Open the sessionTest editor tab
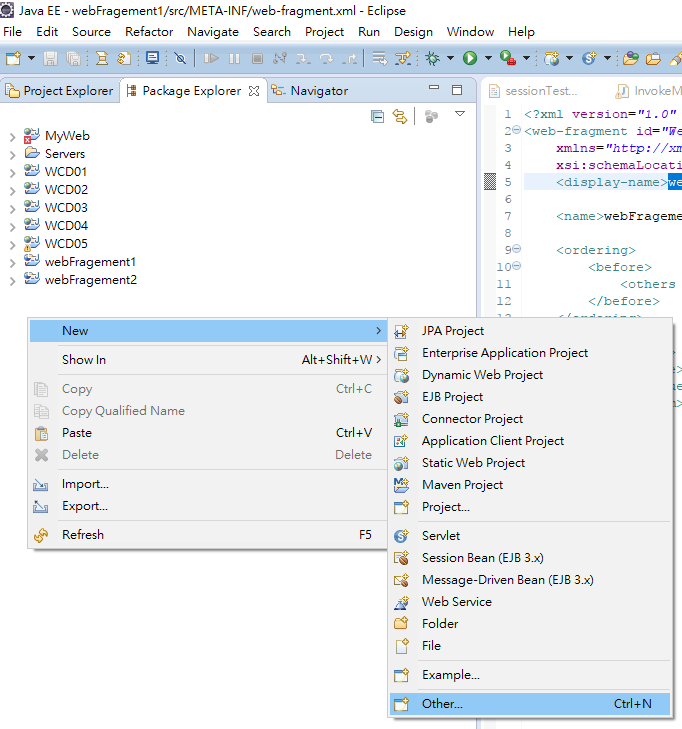Image resolution: width=682 pixels, height=729 pixels. (x=534, y=91)
